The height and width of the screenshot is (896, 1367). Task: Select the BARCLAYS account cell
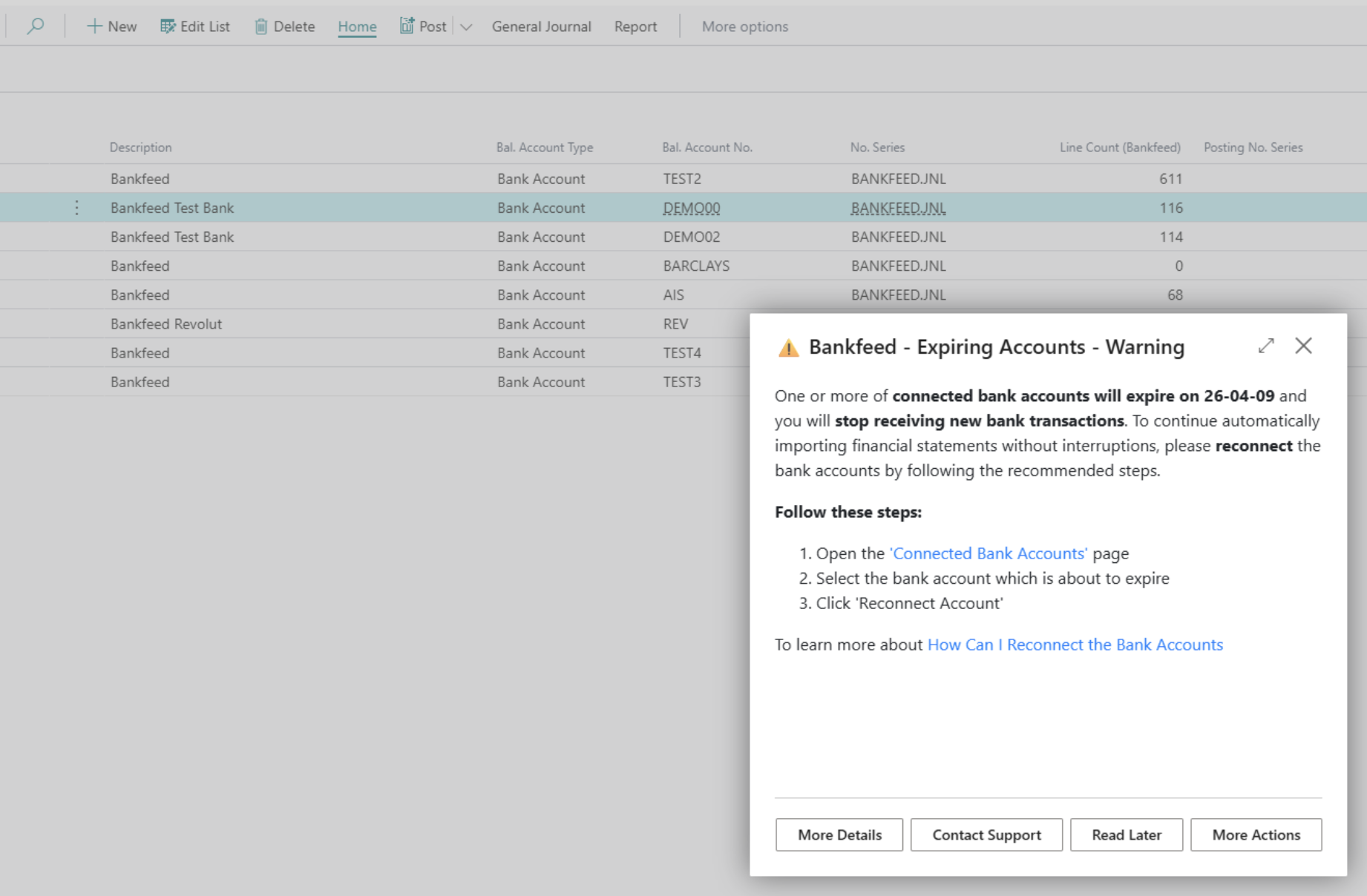click(696, 266)
